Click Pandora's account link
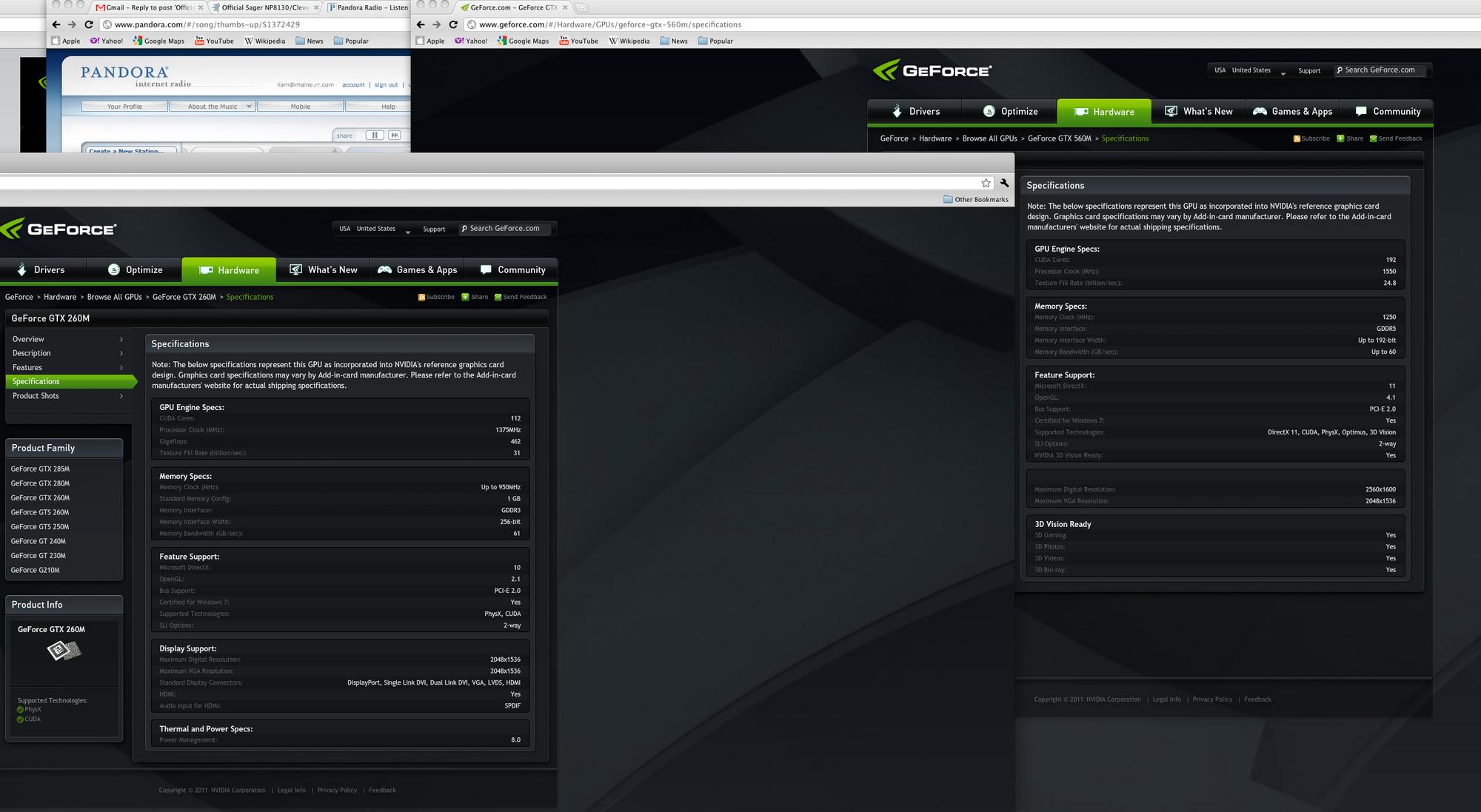Image resolution: width=1481 pixels, height=812 pixels. (353, 84)
